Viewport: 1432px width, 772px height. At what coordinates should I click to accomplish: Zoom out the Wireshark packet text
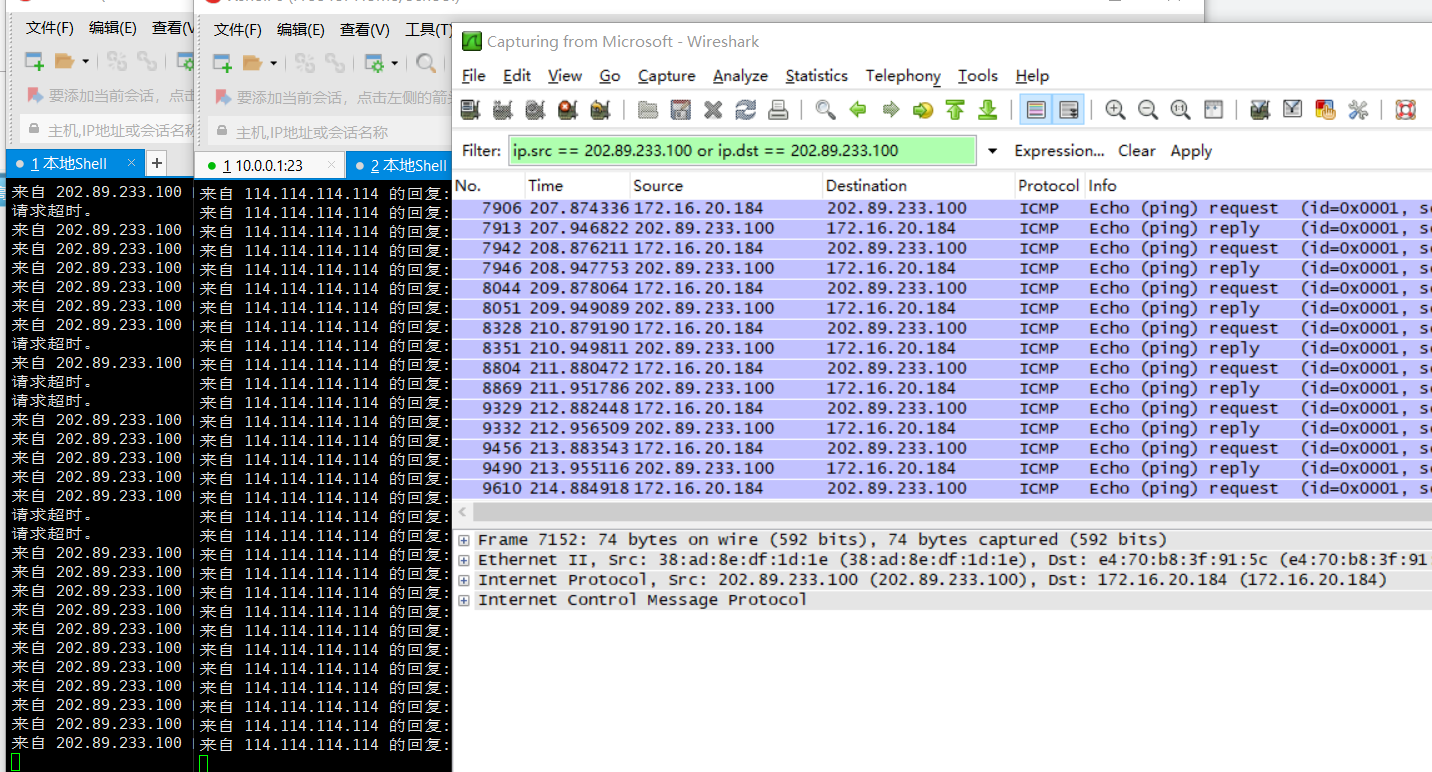1148,110
